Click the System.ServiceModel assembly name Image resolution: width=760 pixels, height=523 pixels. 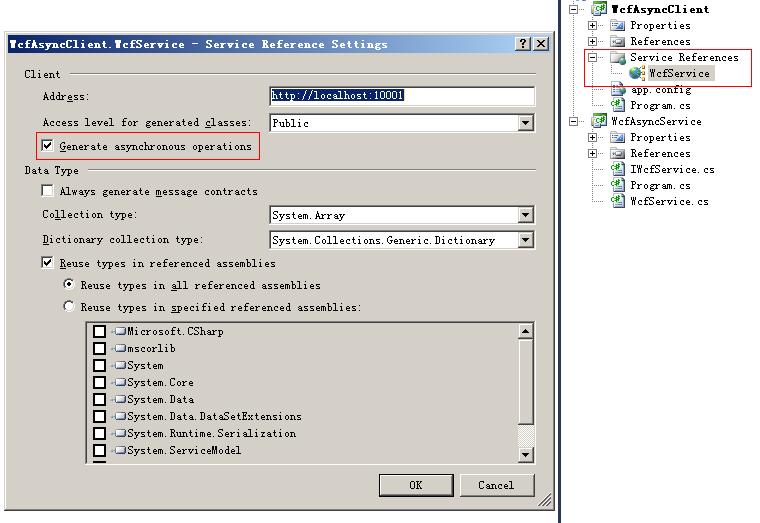184,450
